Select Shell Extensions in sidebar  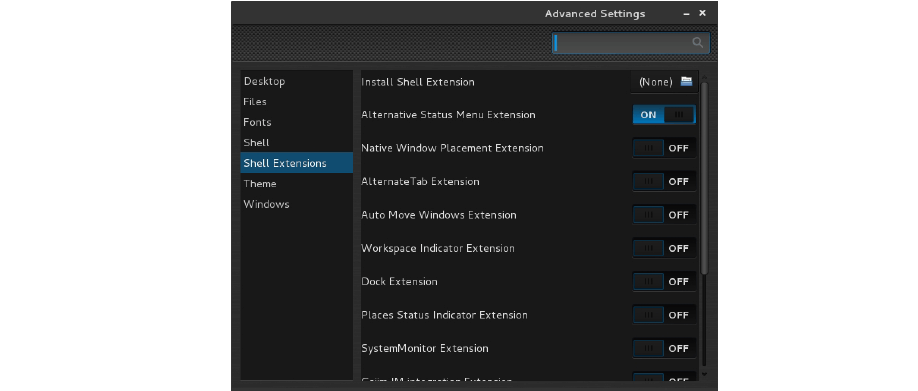(297, 163)
